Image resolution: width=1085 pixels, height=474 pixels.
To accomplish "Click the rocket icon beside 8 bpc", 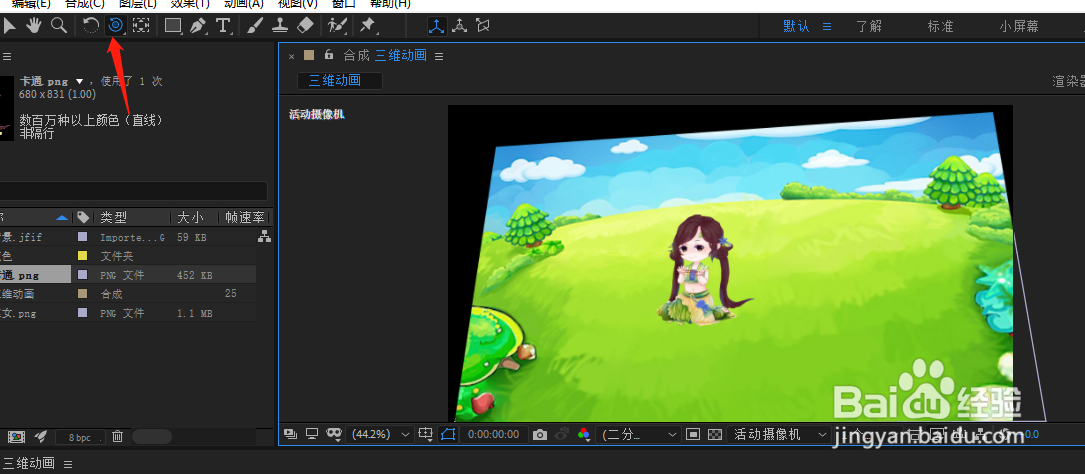I will 41,436.
